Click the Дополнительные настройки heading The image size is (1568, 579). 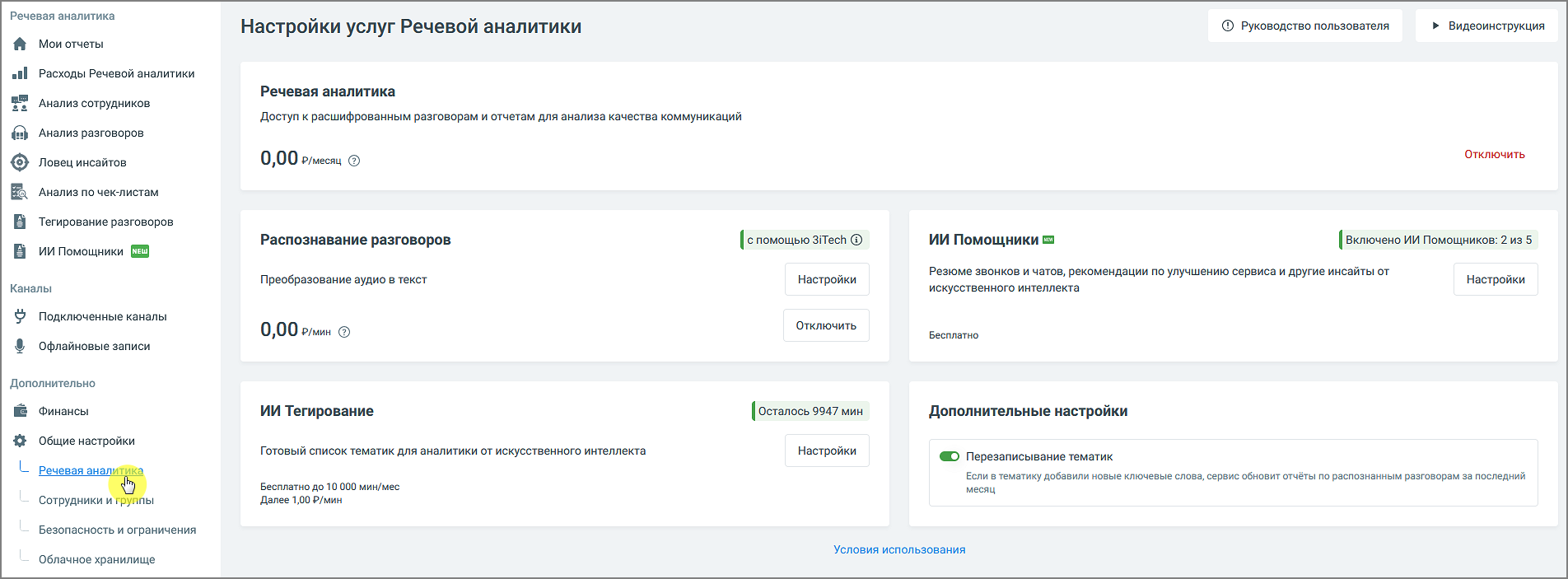pyautogui.click(x=1029, y=411)
